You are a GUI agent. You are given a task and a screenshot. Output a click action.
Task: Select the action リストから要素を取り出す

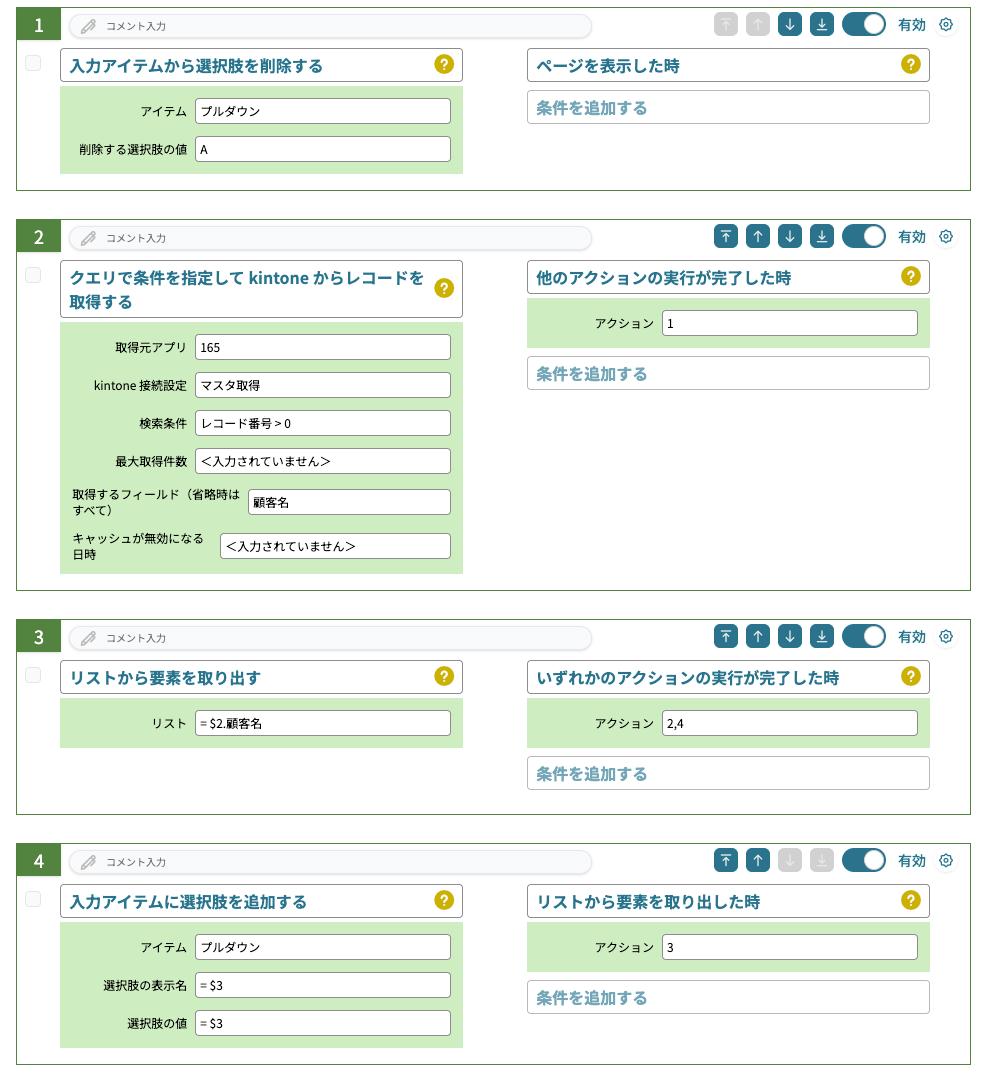pos(261,677)
